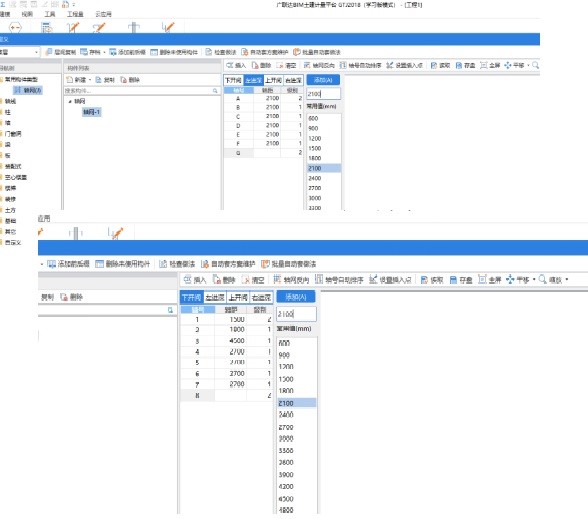The height and width of the screenshot is (519, 588).
Task: Click the search magnifier in 搜索构件 box
Action: pos(215,91)
